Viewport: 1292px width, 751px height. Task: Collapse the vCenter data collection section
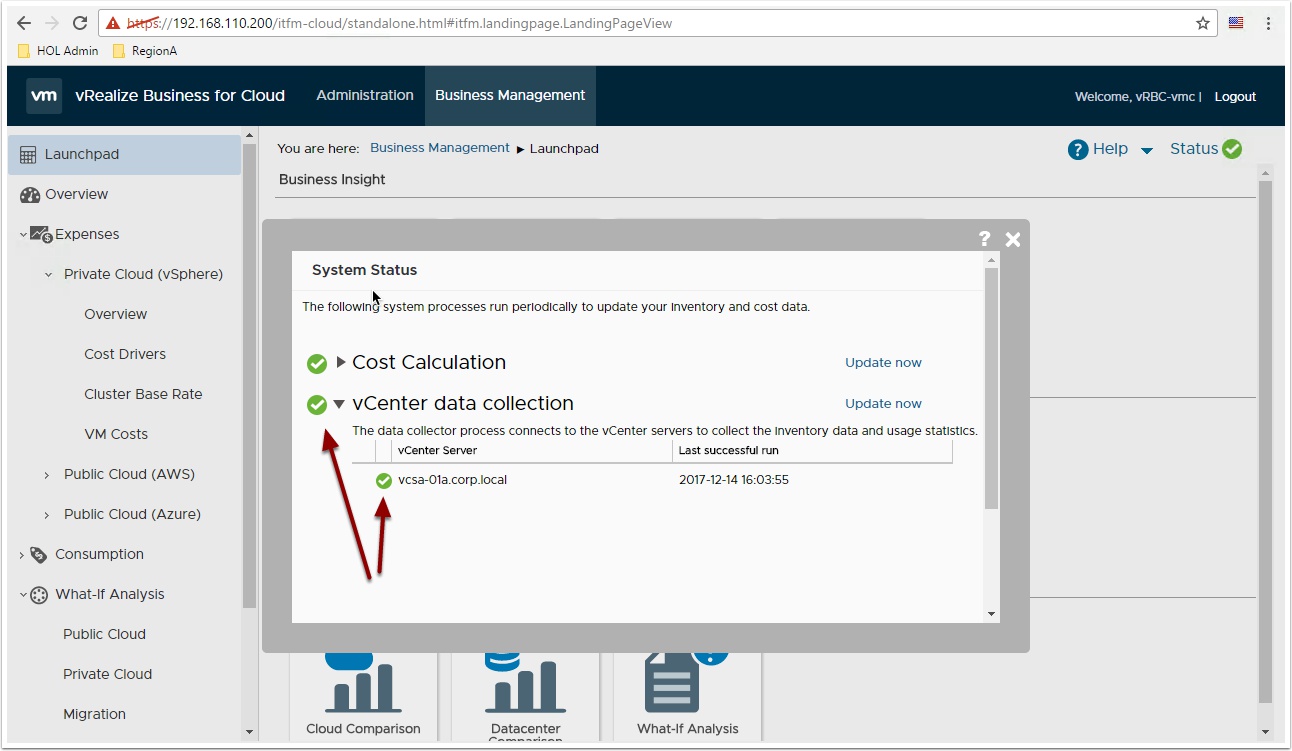(x=339, y=404)
